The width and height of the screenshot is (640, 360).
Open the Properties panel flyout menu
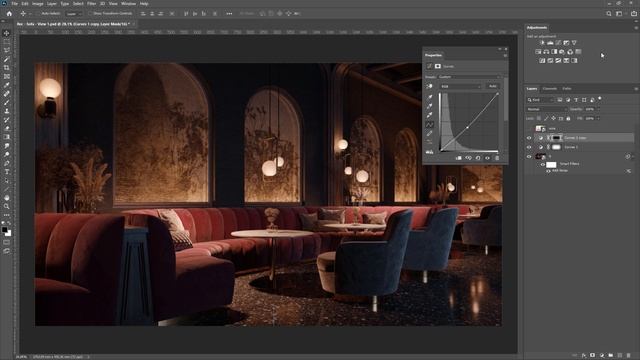point(505,55)
